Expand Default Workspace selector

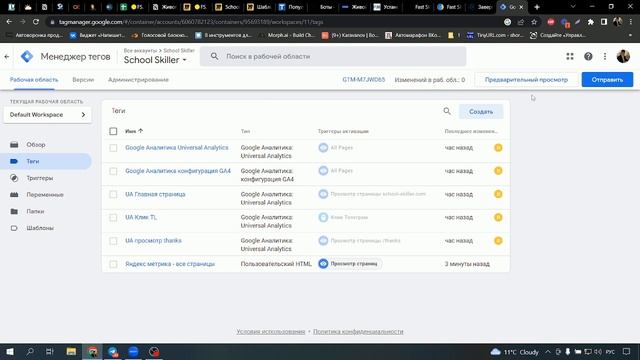(47, 115)
